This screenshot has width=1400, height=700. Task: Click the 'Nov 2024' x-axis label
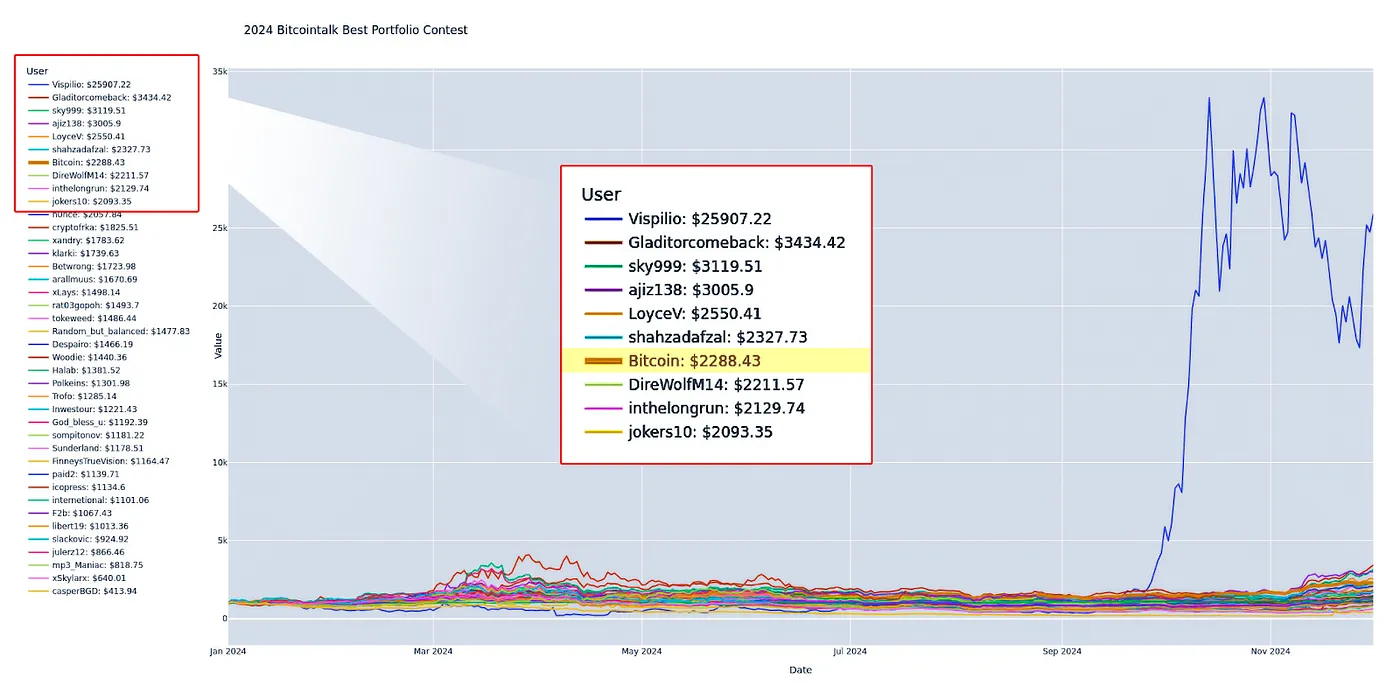1269,652
